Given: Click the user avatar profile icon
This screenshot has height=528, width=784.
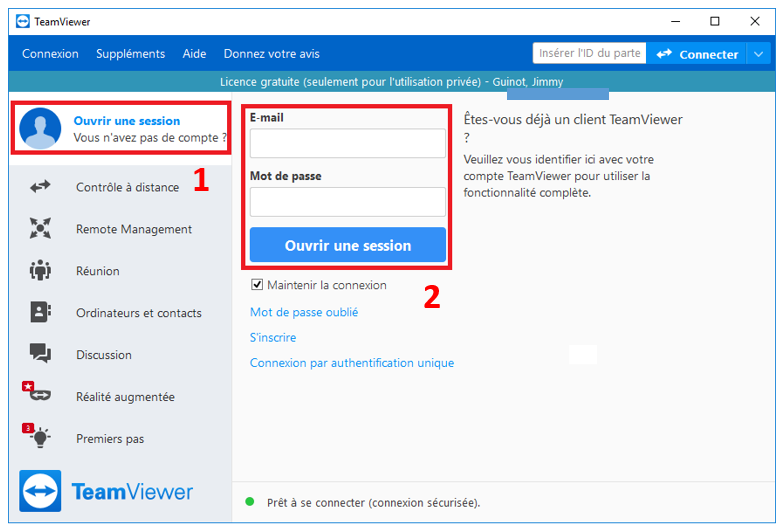Looking at the screenshot, I should (x=41, y=129).
